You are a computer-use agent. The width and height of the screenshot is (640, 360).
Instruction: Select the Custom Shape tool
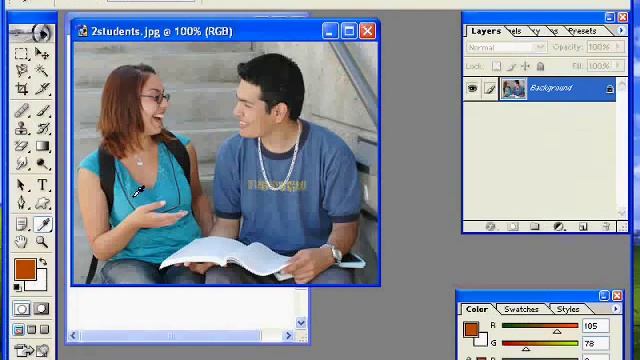pyautogui.click(x=42, y=202)
